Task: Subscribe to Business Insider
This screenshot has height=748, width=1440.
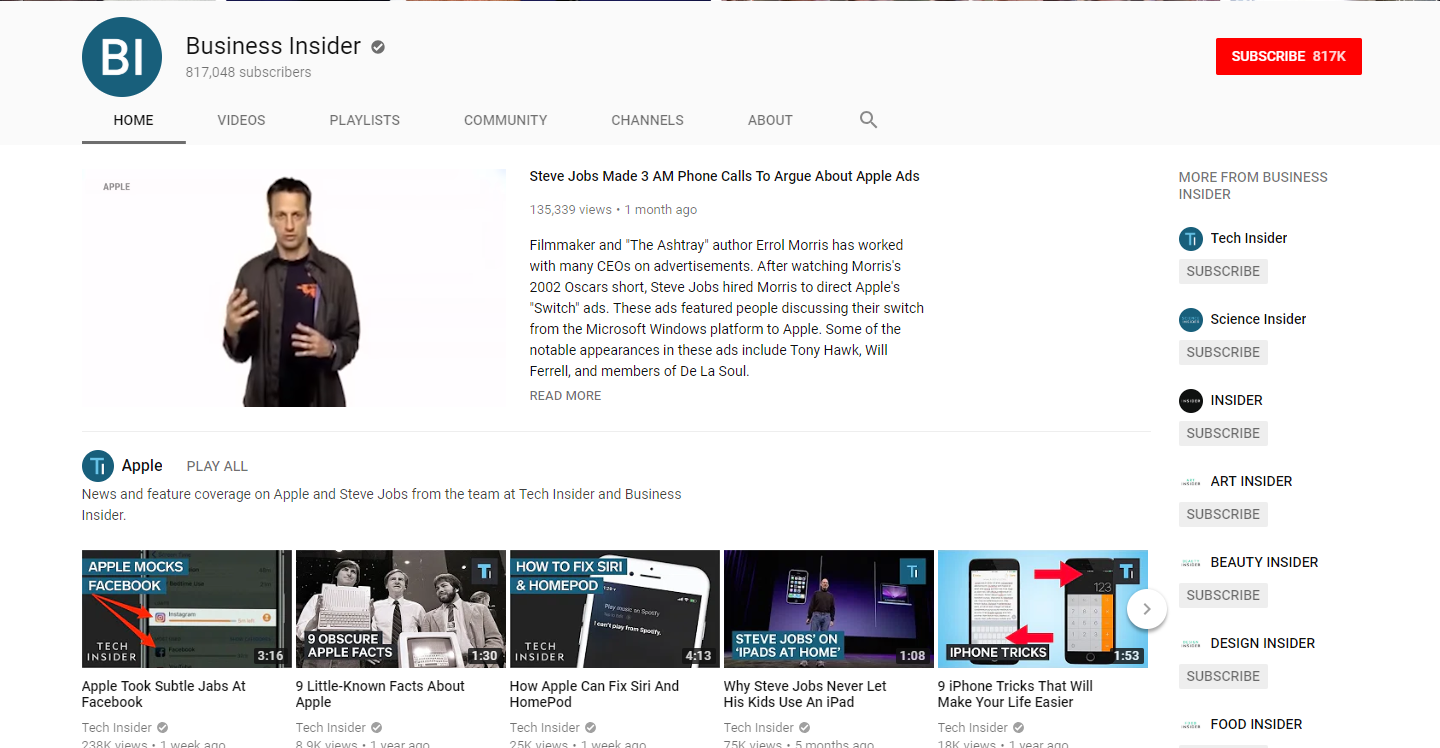Action: pos(1288,56)
